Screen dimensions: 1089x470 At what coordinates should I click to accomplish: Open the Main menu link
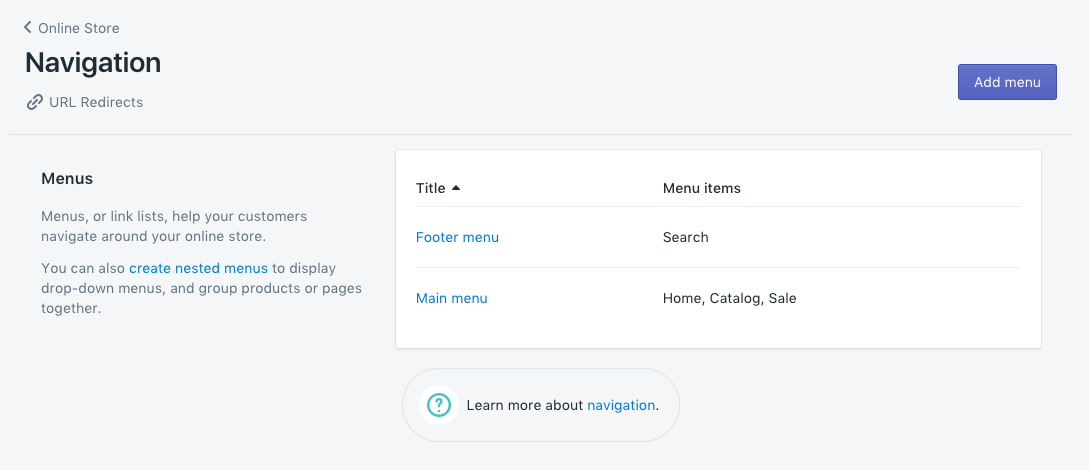tap(451, 298)
